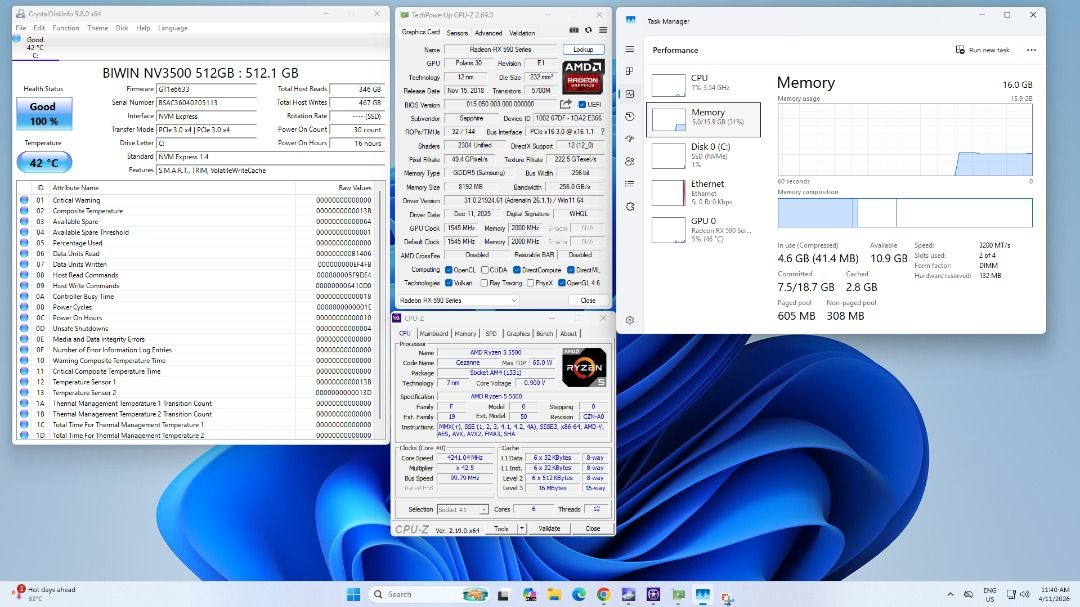Toggle PhysX checkbox in GPU-Z
This screenshot has height=607, width=1080.
[530, 283]
